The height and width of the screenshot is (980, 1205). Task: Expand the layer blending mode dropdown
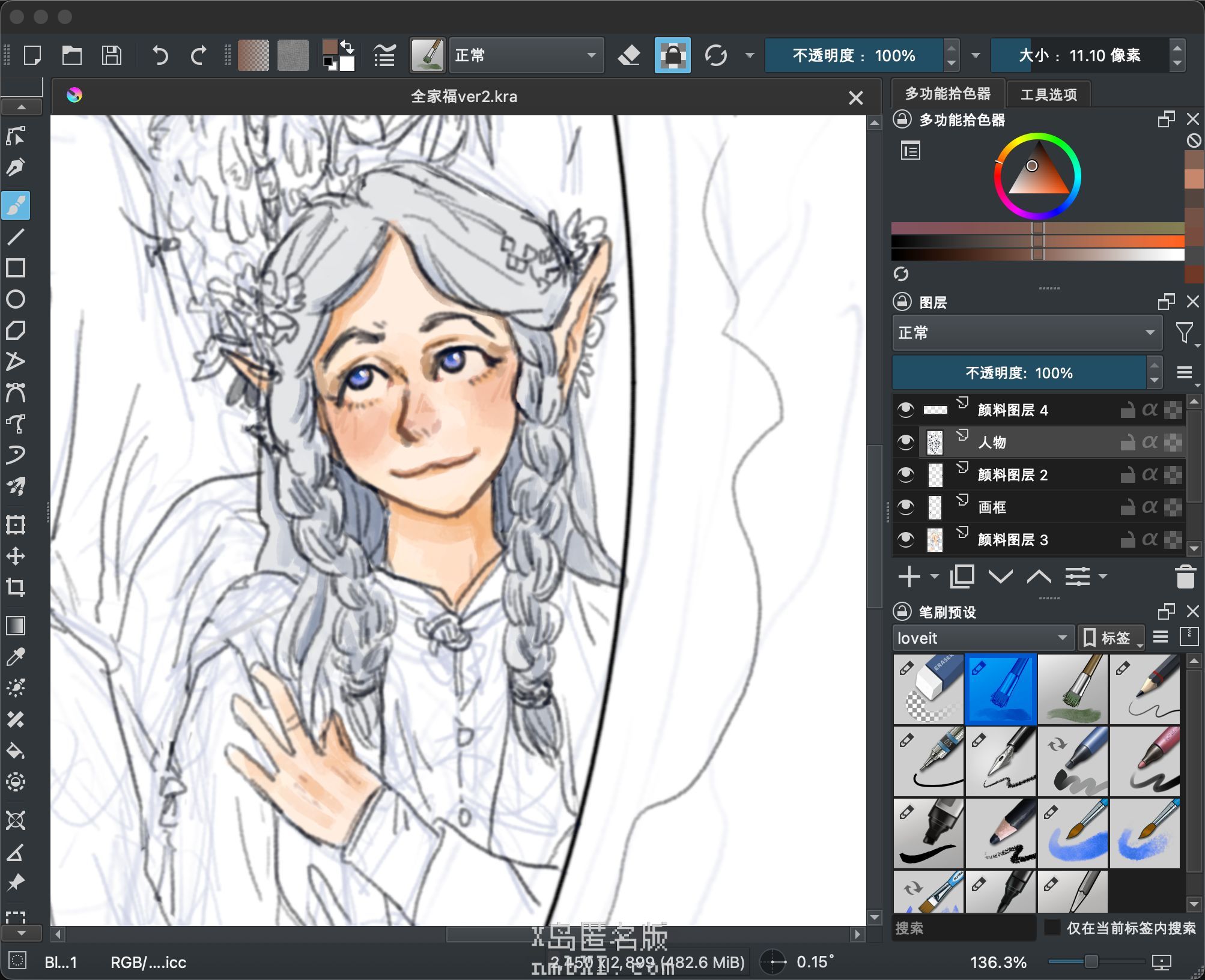[1027, 333]
